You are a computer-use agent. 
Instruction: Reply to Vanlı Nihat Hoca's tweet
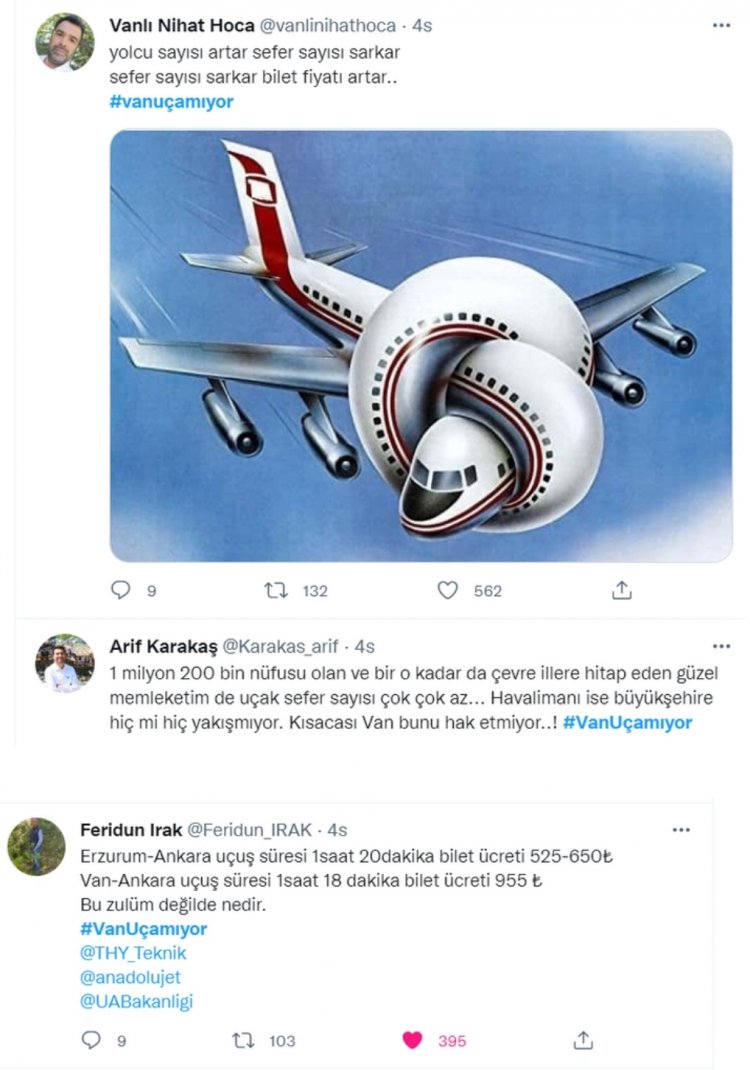[121, 590]
